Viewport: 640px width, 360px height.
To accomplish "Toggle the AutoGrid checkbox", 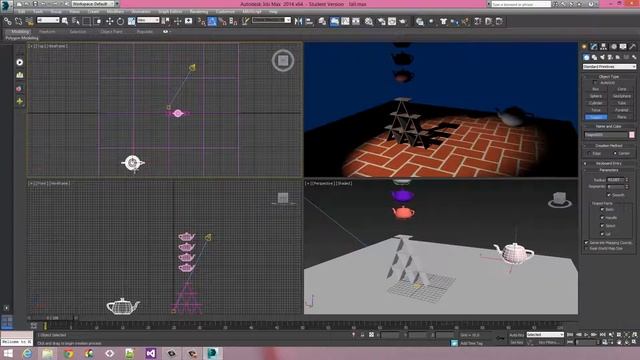I will coord(595,82).
